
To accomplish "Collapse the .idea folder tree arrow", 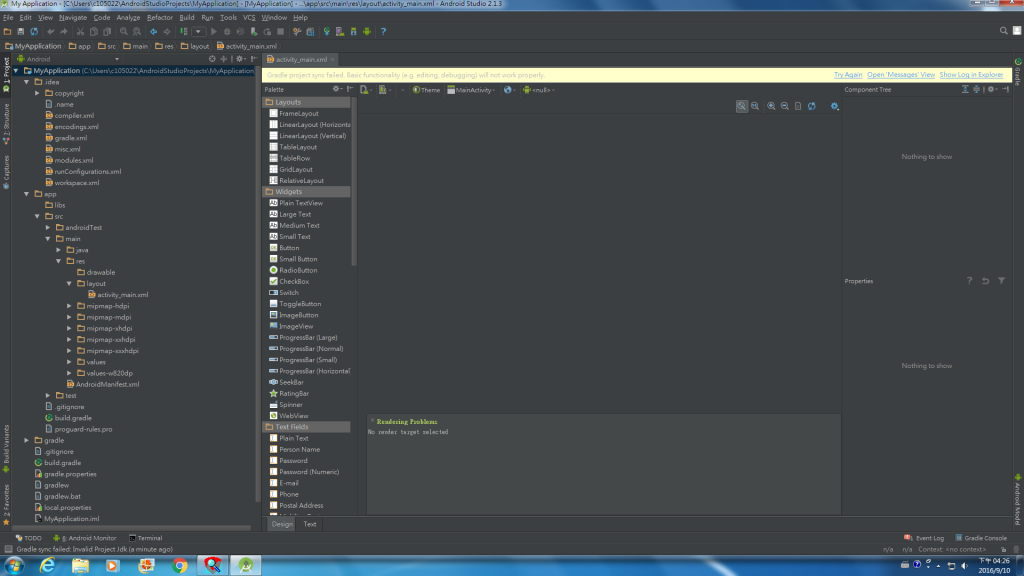I will click(x=27, y=82).
